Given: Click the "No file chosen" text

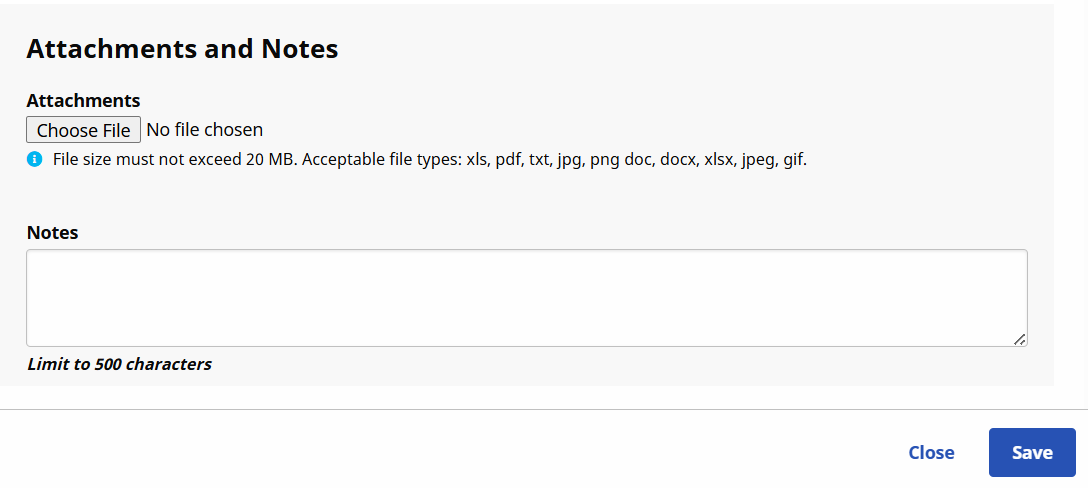Looking at the screenshot, I should (x=205, y=130).
